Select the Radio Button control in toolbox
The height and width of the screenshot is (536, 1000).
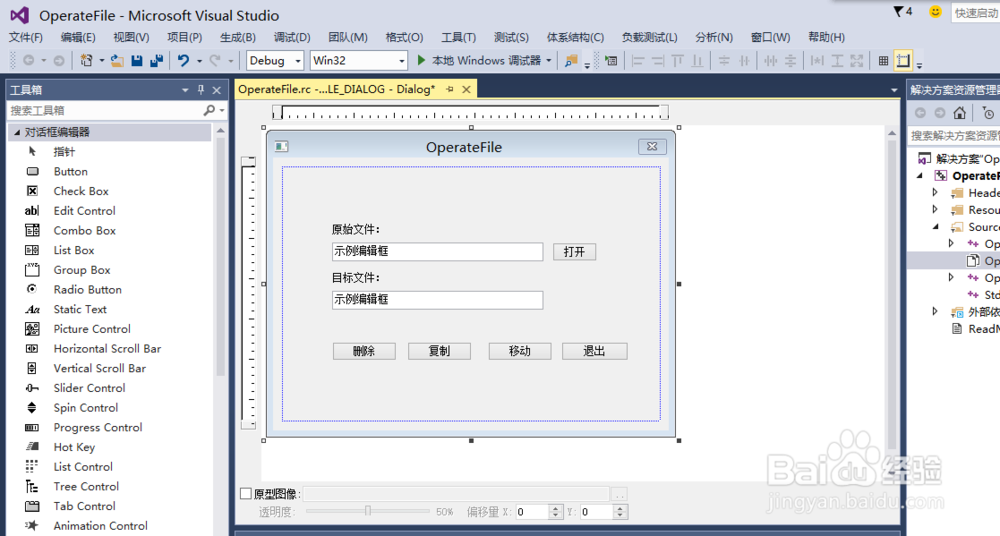tap(110, 290)
